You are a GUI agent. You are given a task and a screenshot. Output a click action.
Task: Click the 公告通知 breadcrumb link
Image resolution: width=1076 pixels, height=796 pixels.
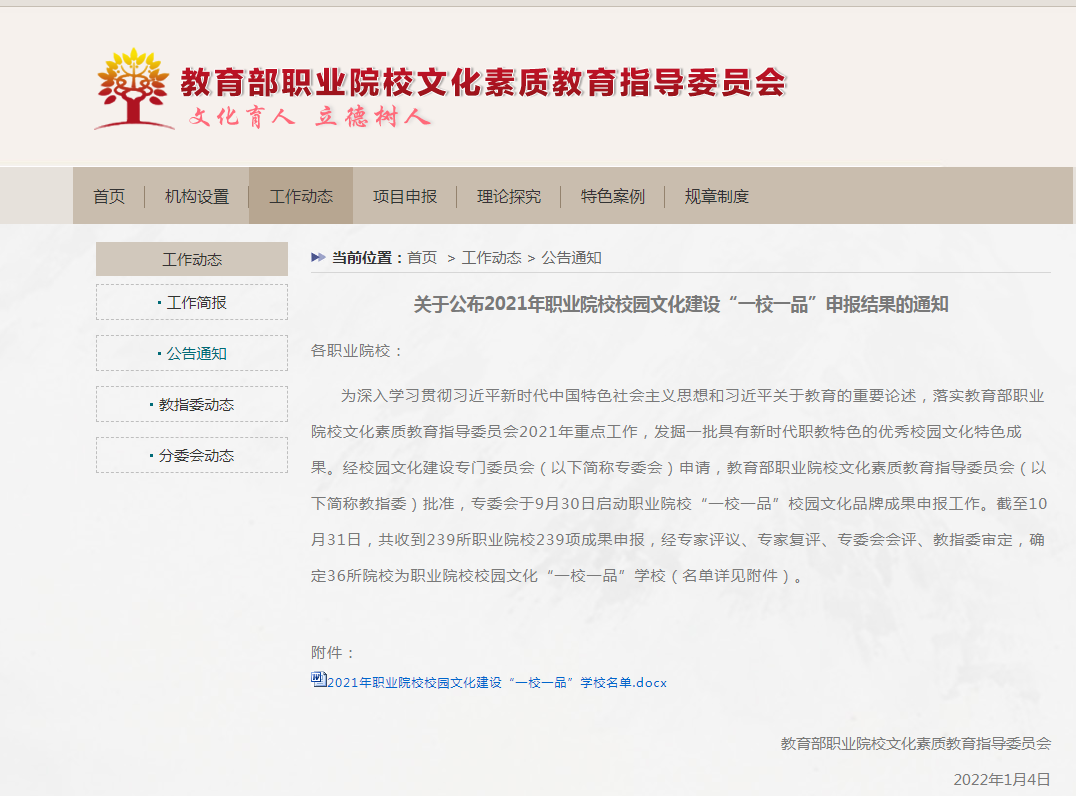click(571, 258)
